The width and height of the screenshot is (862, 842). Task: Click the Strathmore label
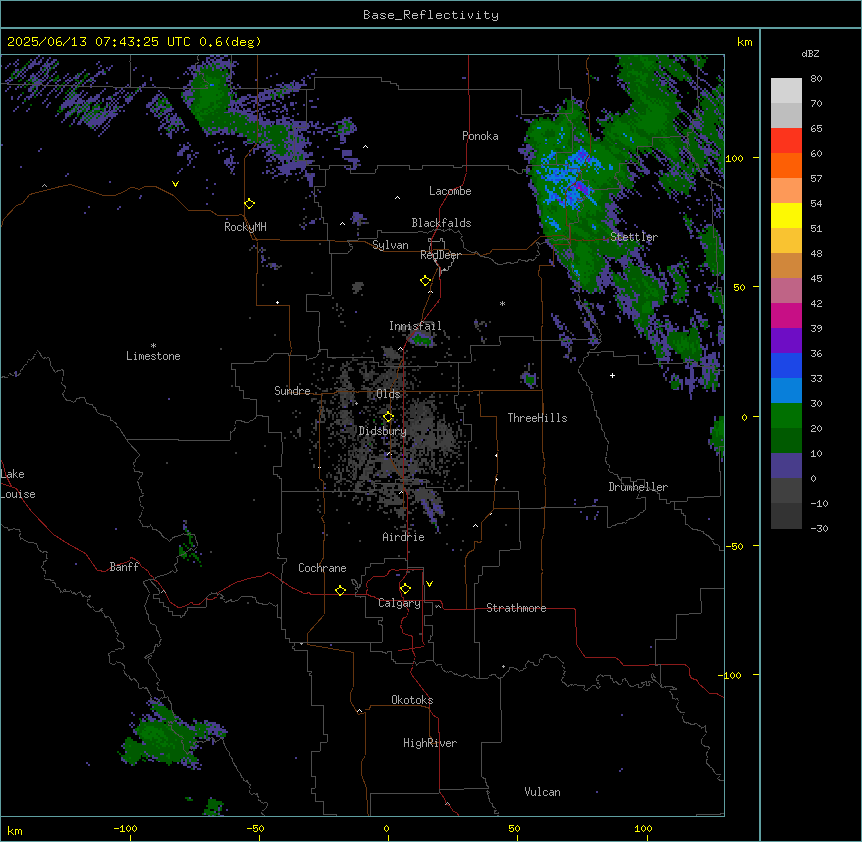[x=516, y=608]
